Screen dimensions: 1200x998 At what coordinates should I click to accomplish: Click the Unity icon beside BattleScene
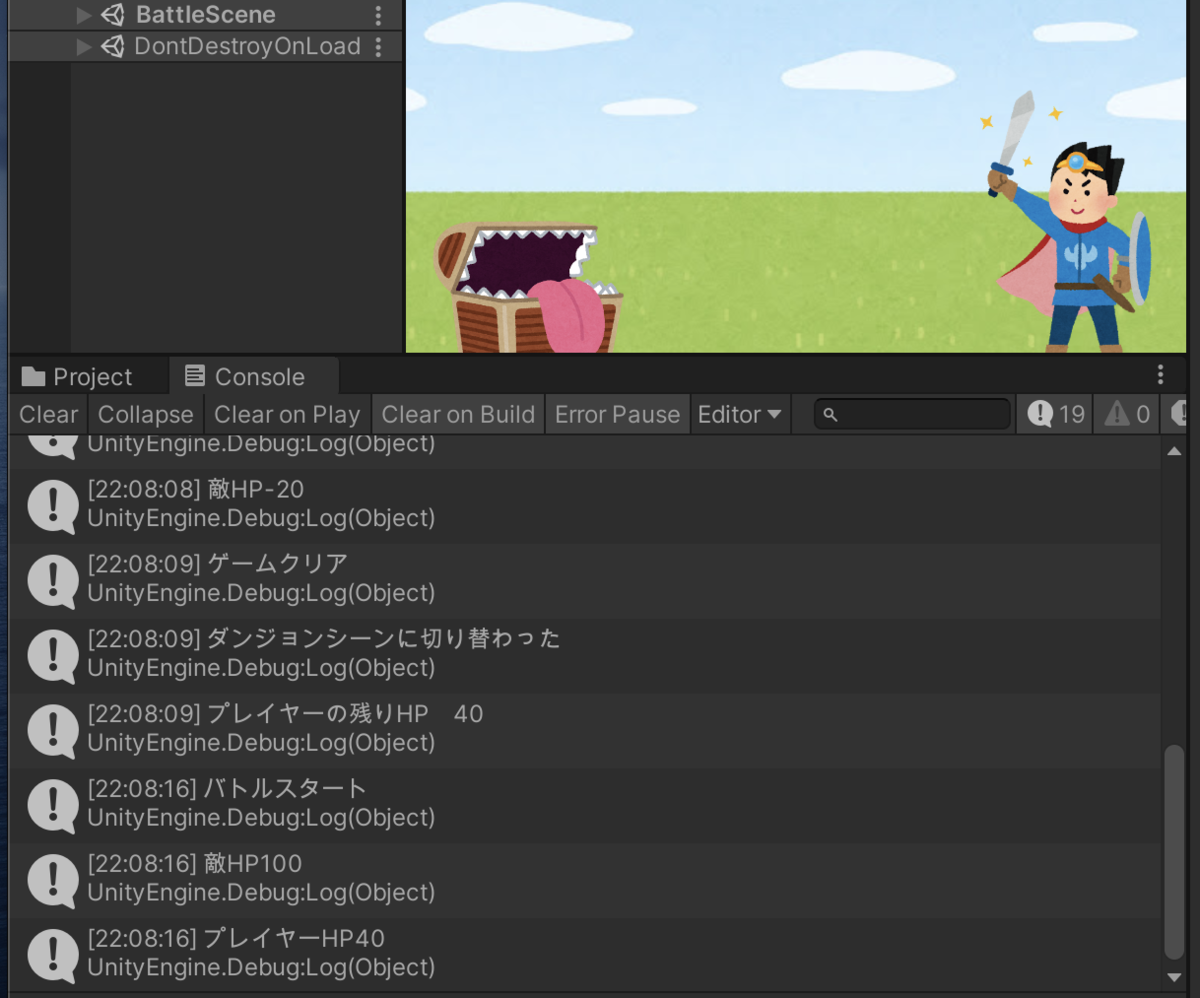pos(113,15)
